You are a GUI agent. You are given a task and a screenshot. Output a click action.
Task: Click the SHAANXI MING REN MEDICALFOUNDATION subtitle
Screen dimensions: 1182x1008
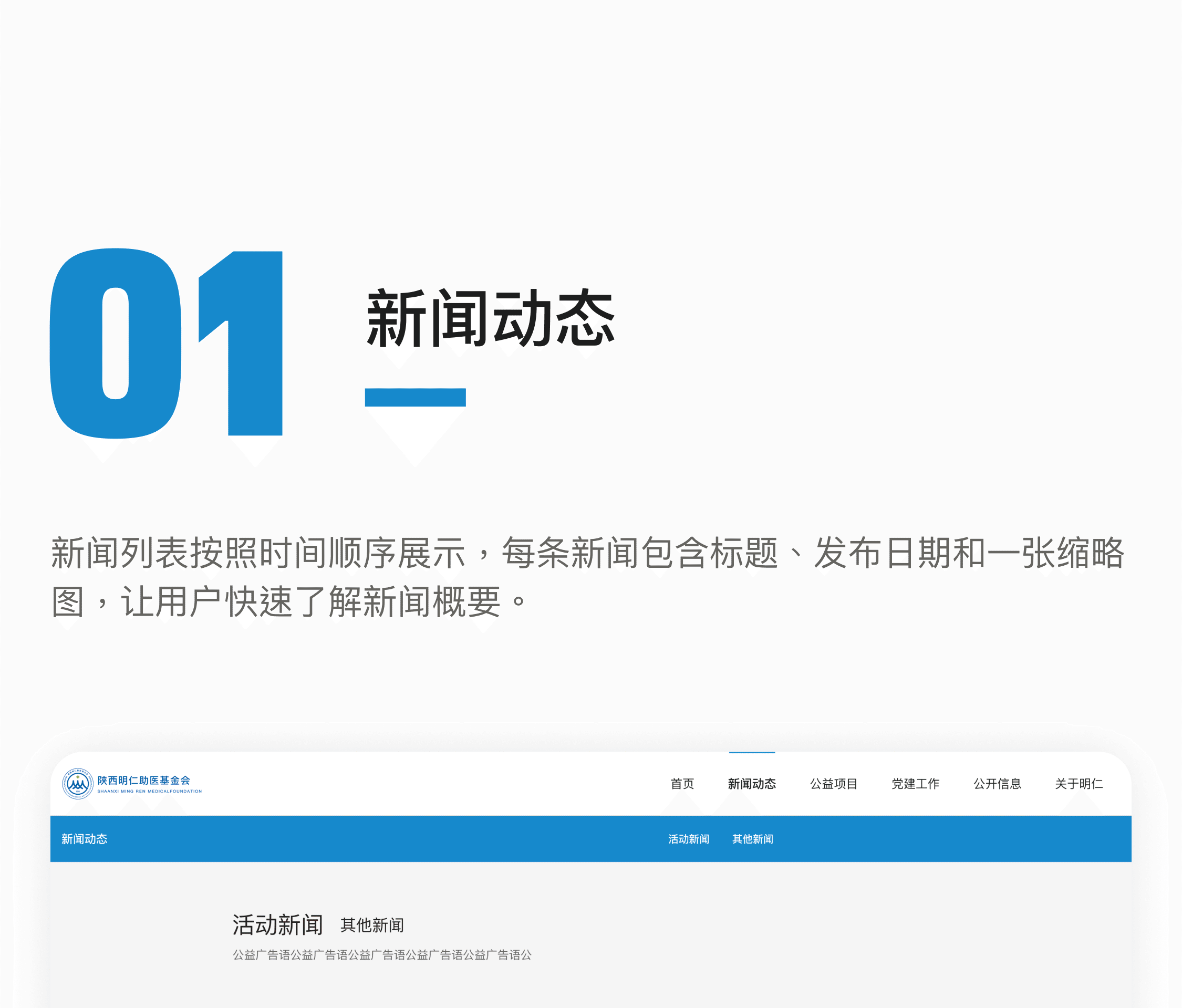150,791
